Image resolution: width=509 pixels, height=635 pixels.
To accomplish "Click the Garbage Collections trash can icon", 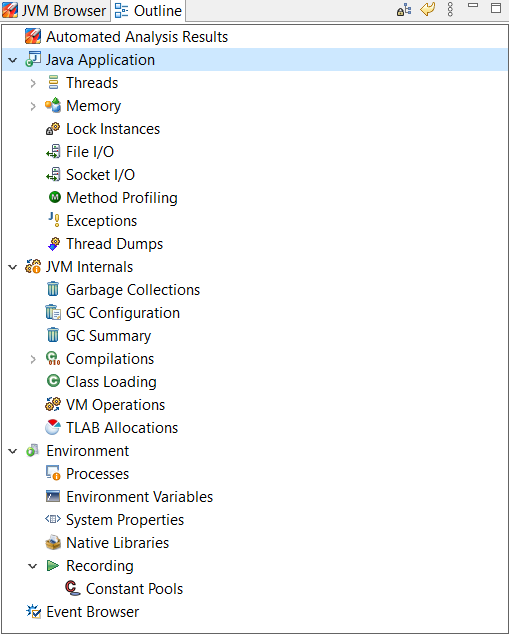I will pos(53,290).
